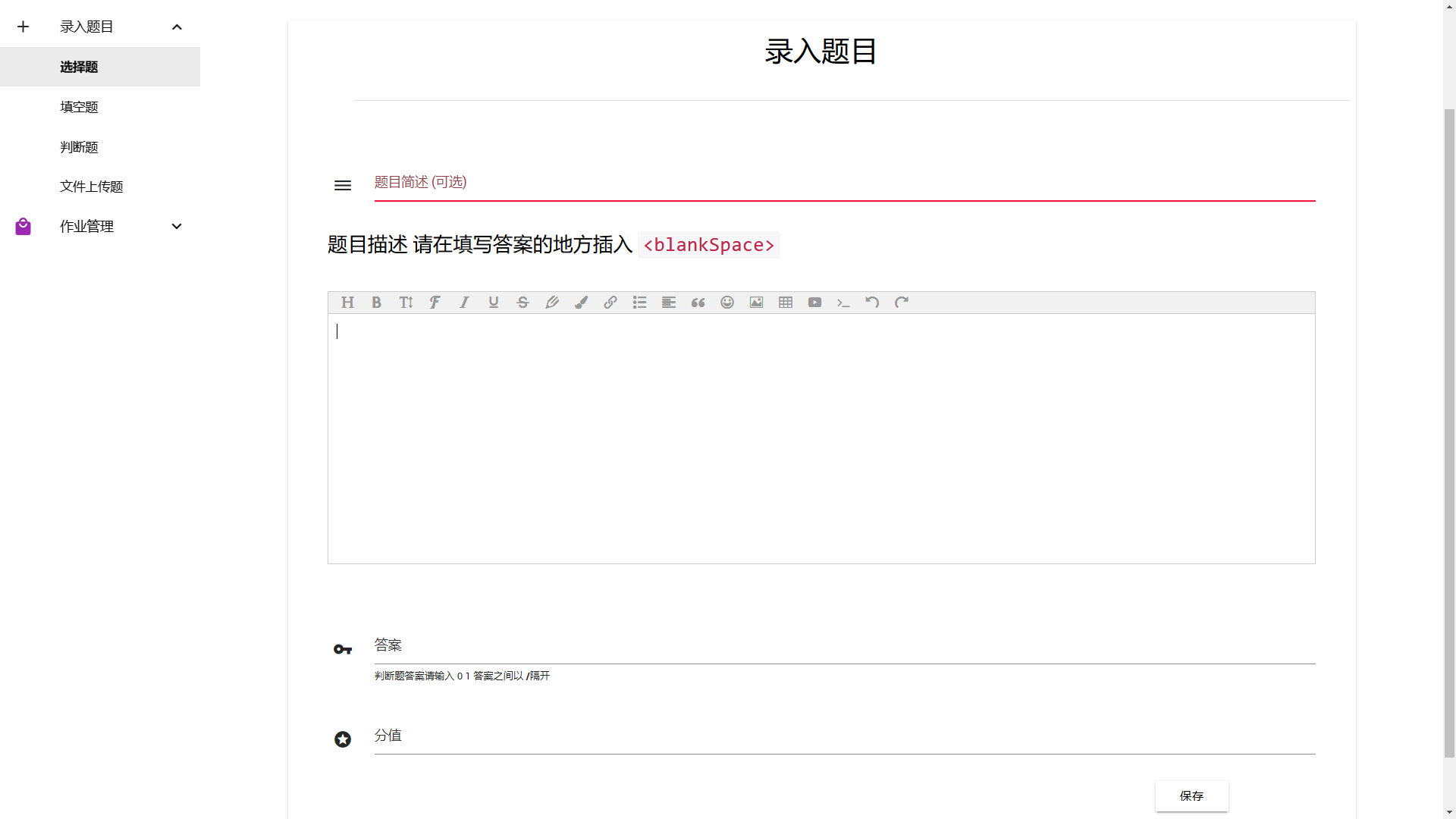1456x819 pixels.
Task: Click the undo arrow in toolbar
Action: [x=872, y=303]
